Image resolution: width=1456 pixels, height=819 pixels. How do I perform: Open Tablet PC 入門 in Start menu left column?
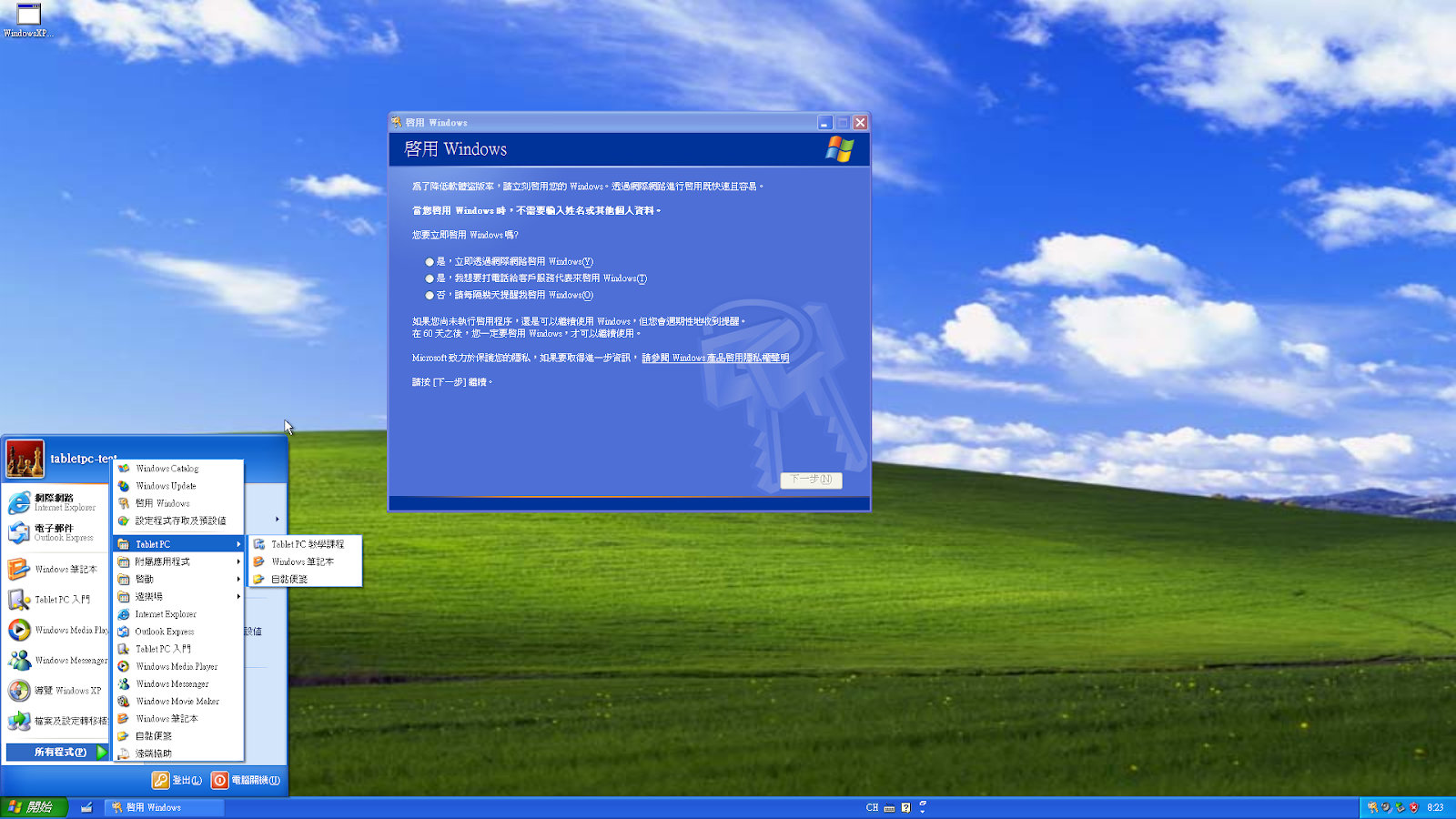point(56,600)
